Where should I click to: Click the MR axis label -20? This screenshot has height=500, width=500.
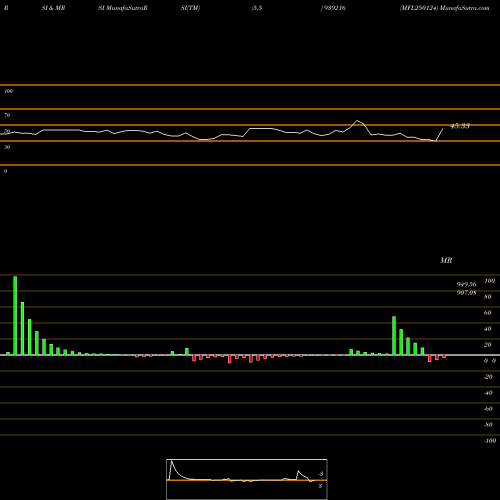coord(488,377)
